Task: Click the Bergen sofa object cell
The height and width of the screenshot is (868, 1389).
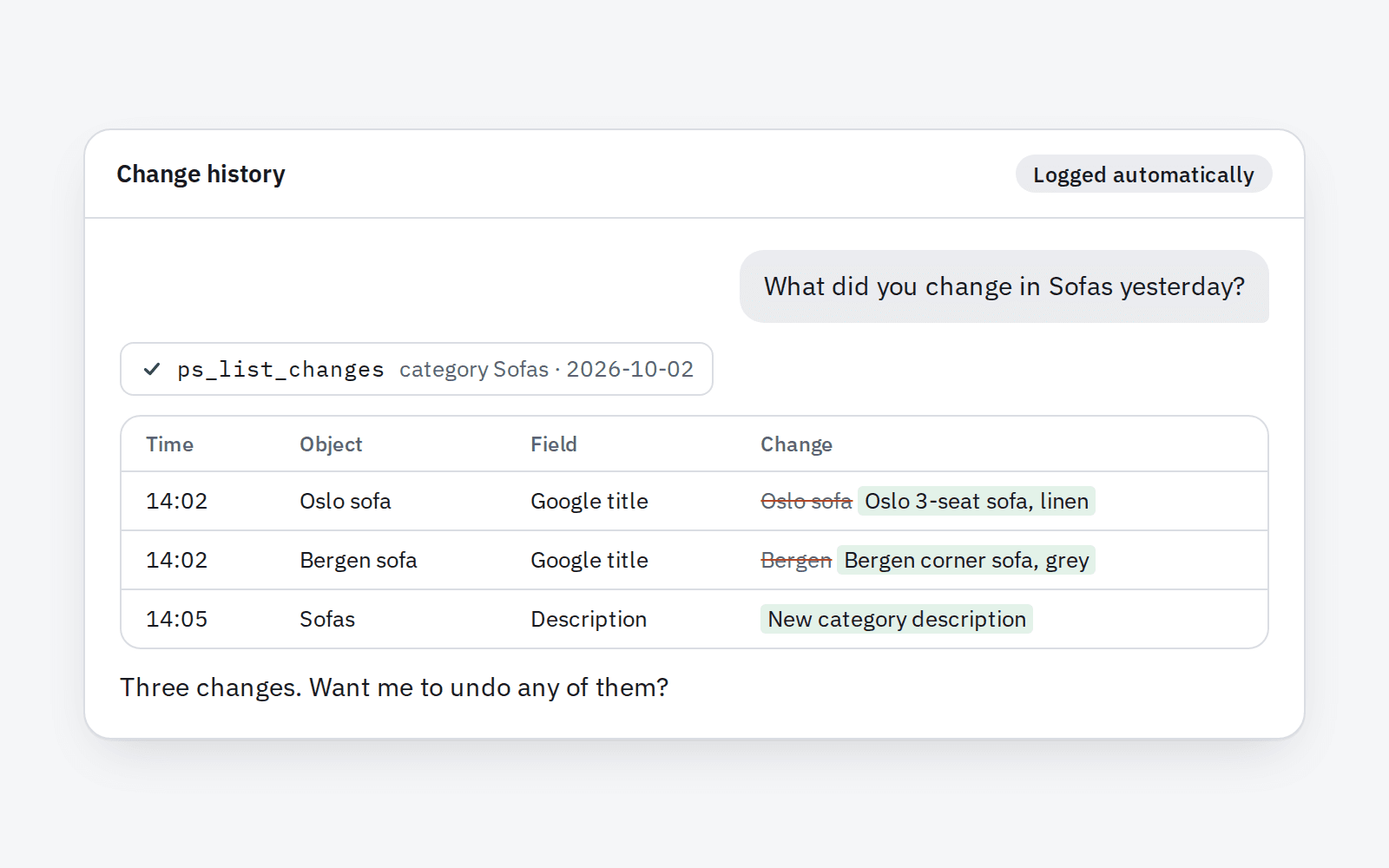Action: click(359, 561)
